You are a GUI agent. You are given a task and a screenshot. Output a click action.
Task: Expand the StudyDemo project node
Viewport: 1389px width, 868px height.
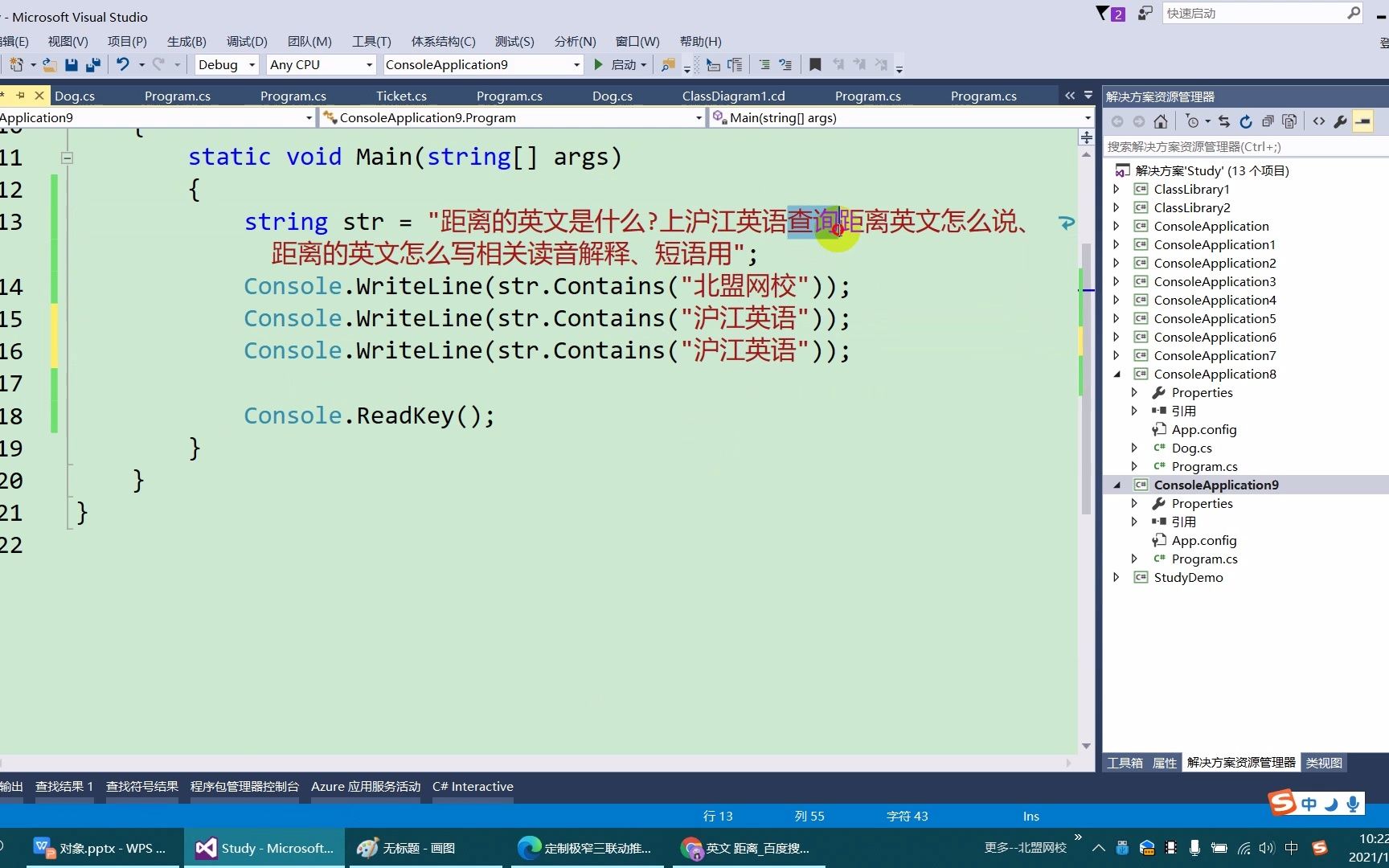point(1117,577)
